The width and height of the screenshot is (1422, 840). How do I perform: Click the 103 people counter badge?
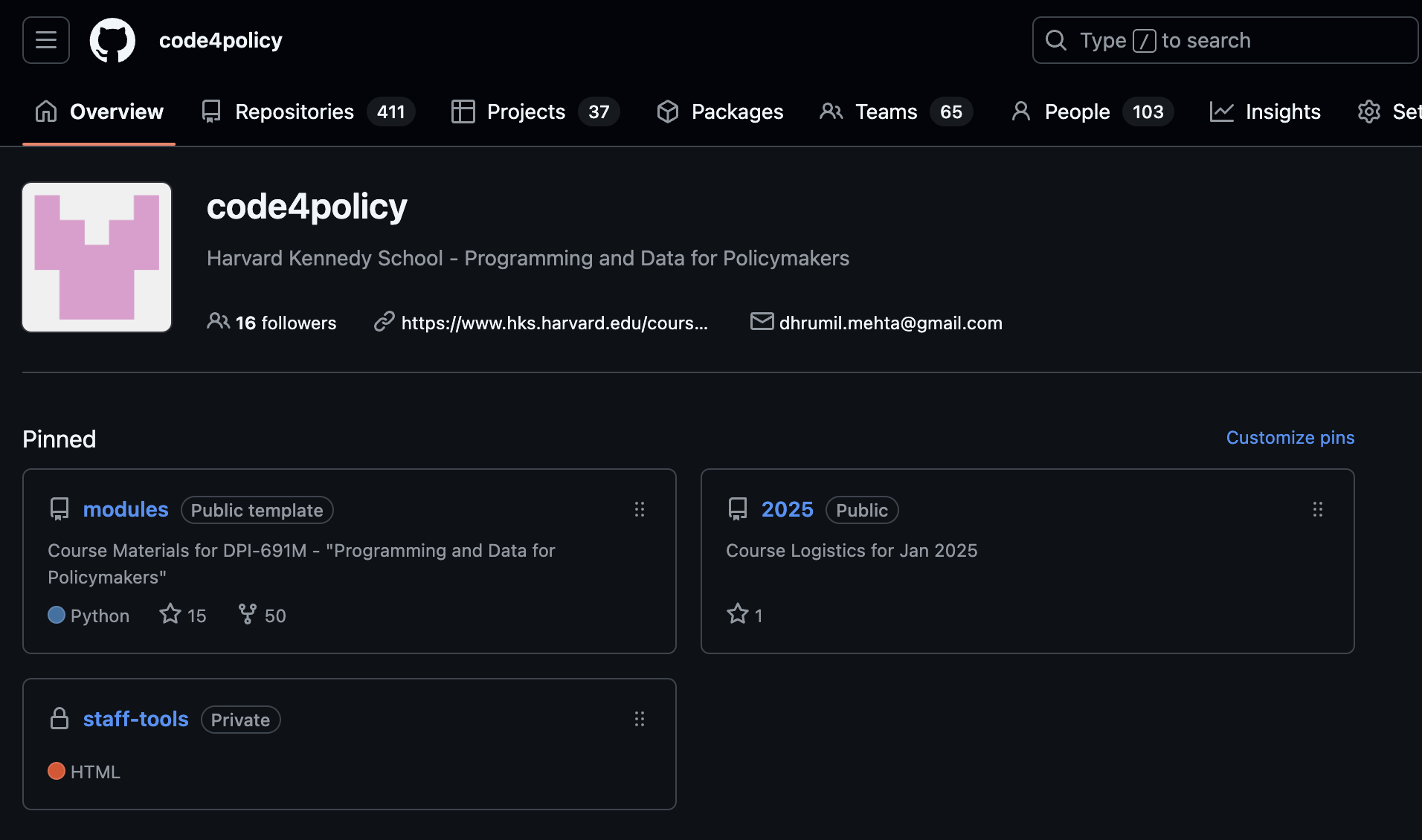1148,112
